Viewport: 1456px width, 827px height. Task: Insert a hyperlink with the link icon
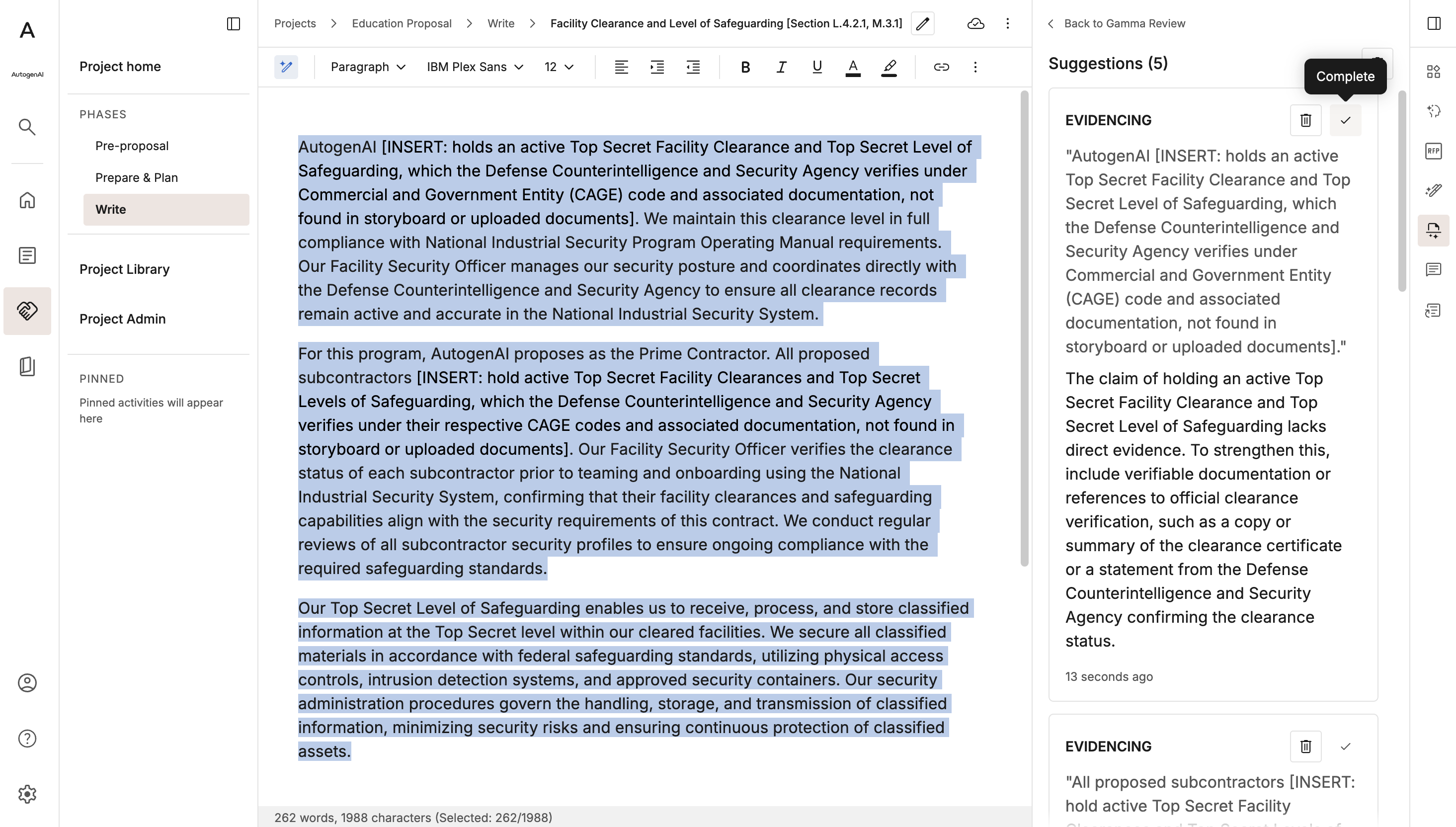click(942, 67)
